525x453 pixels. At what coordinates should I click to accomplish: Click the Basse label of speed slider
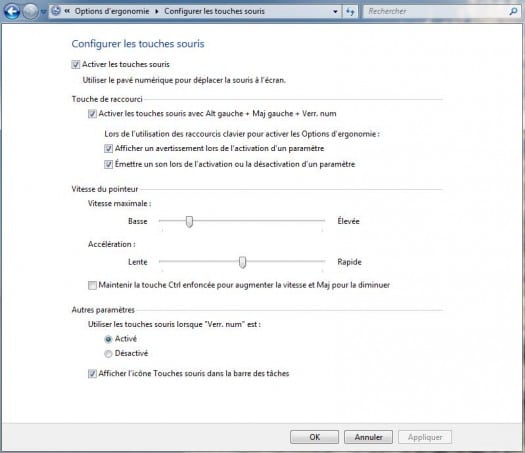pyautogui.click(x=138, y=221)
